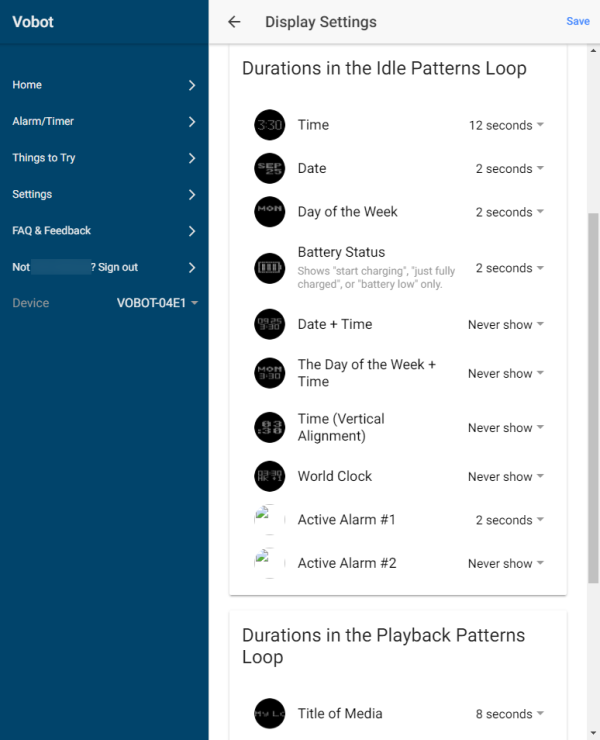This screenshot has width=600, height=740.
Task: Open the Title of Media duration dropdown
Action: [x=509, y=714]
